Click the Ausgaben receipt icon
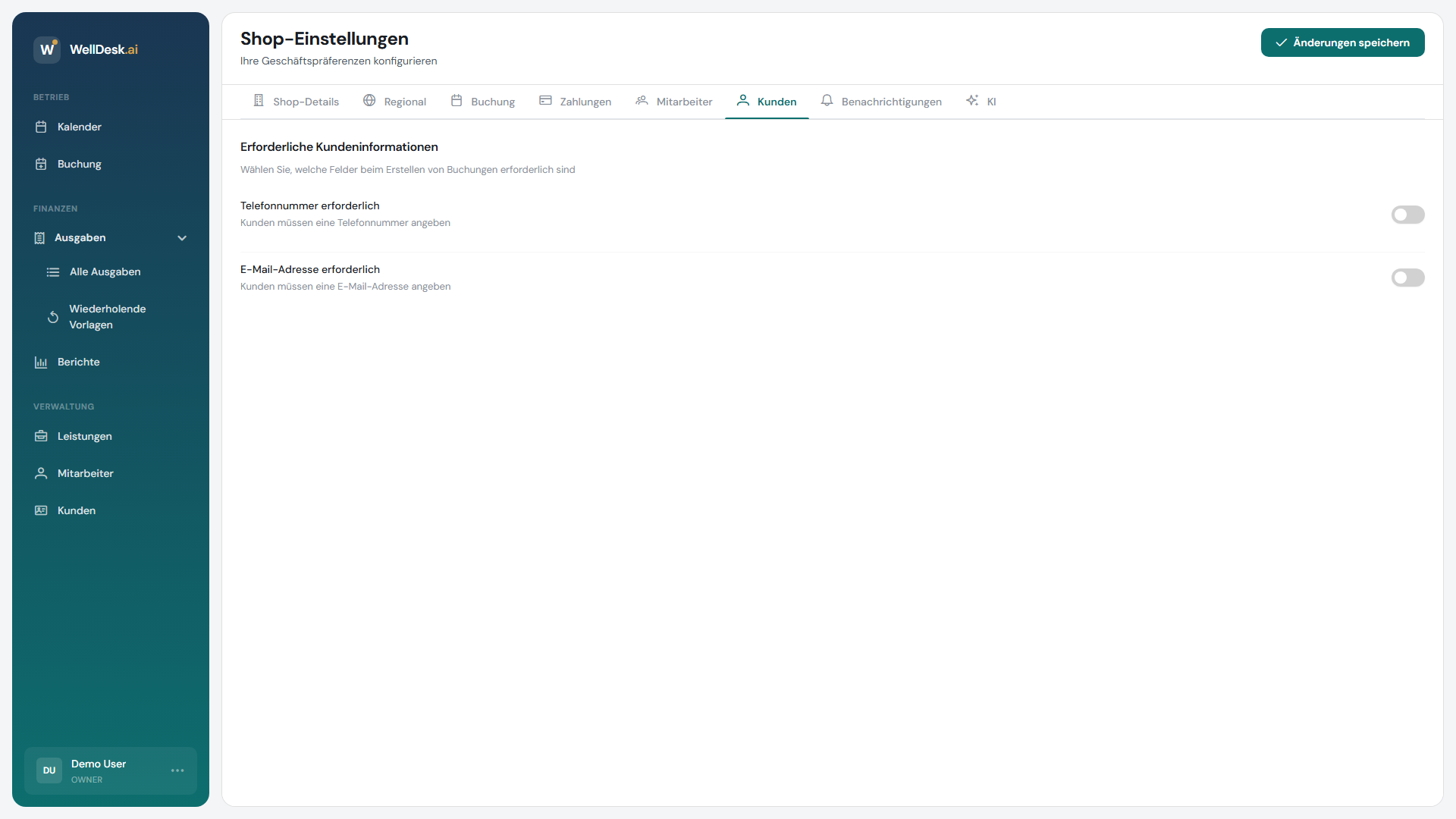 tap(39, 237)
